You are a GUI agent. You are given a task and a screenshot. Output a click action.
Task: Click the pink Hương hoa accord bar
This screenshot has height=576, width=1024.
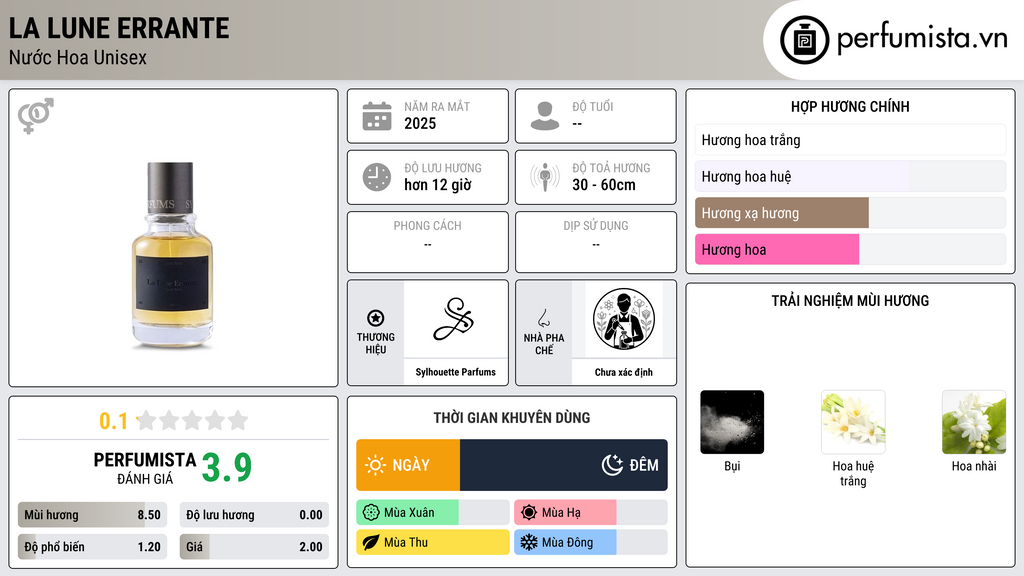pos(777,249)
